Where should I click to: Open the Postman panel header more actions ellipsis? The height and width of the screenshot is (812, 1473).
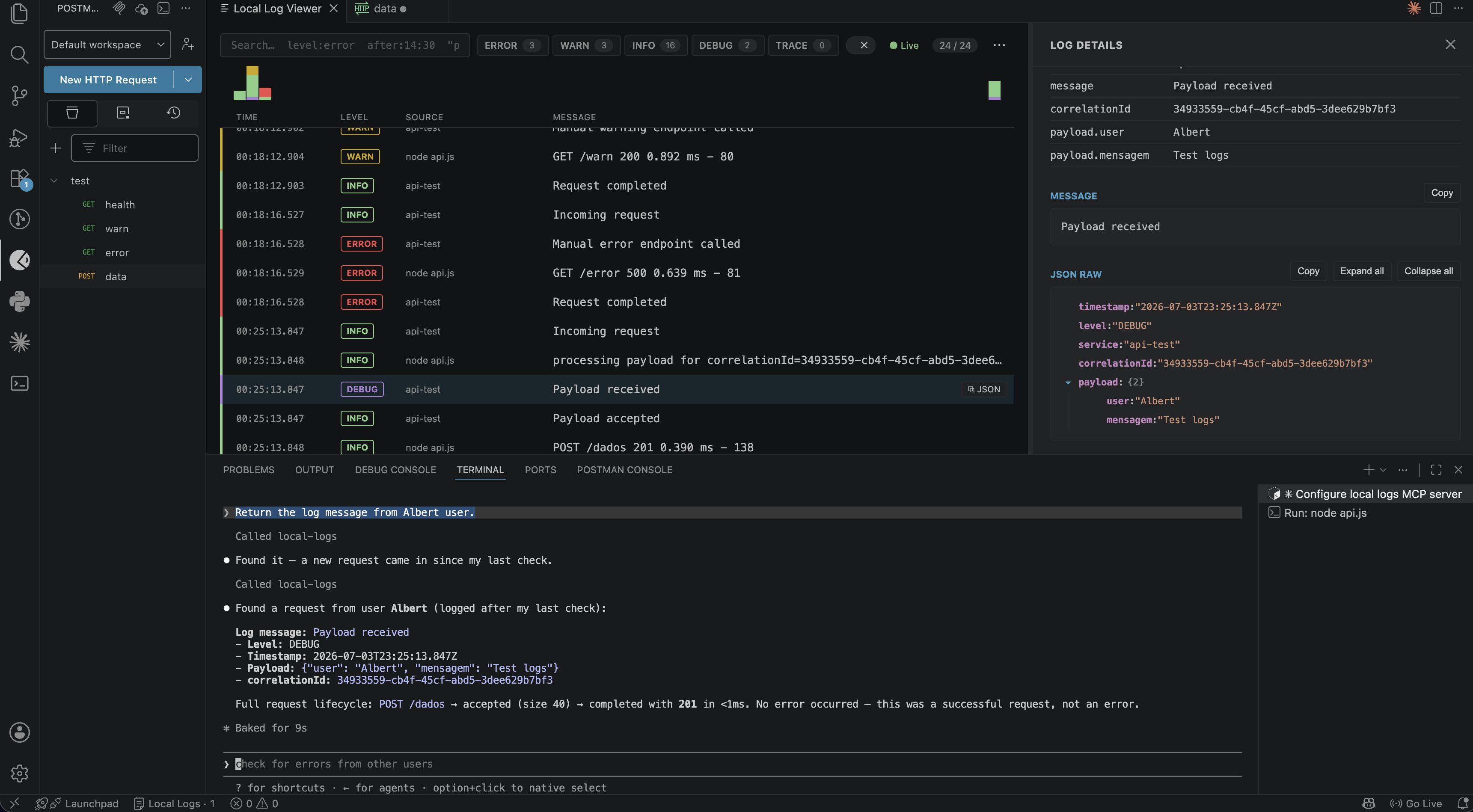186,8
